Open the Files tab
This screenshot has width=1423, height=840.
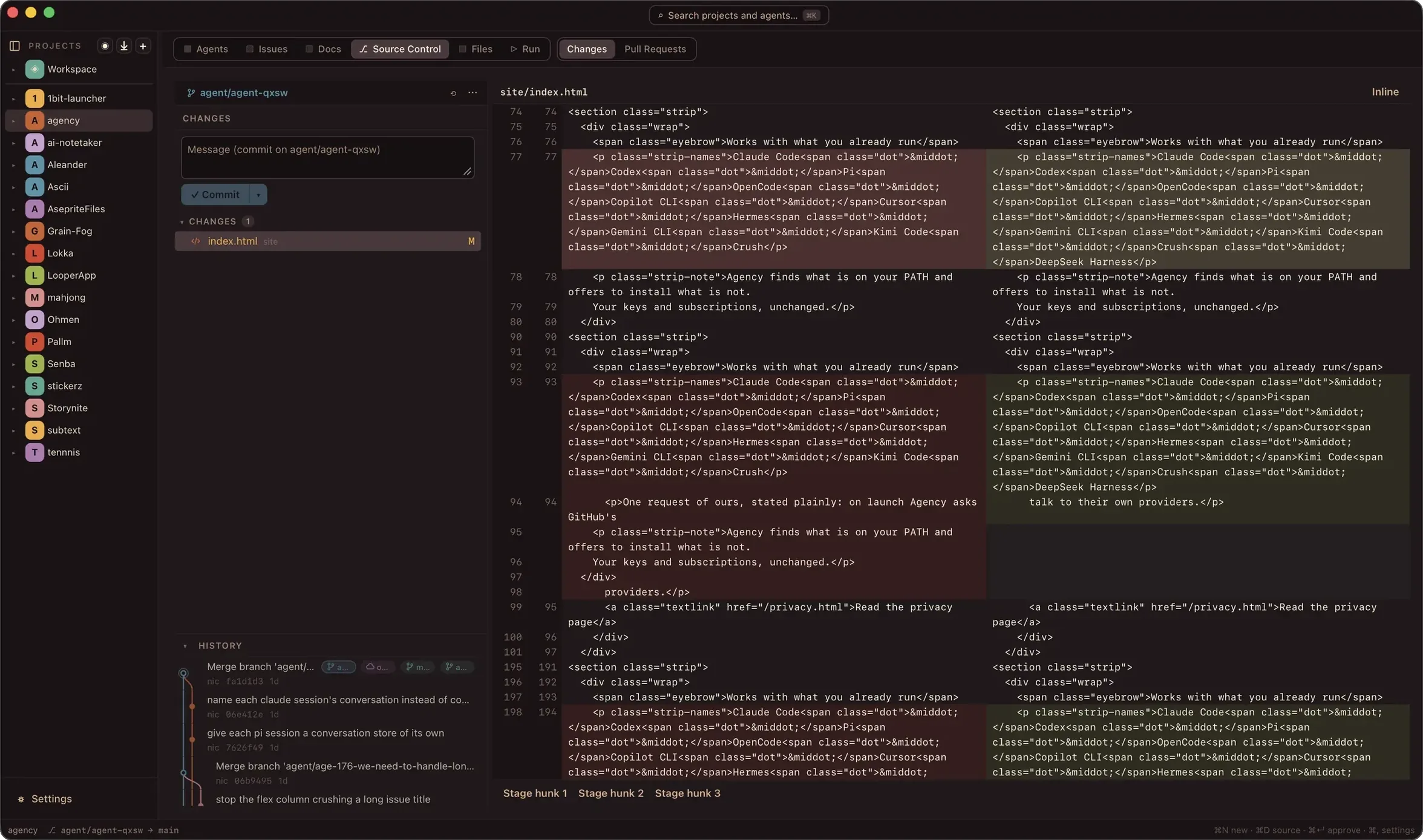pyautogui.click(x=476, y=49)
